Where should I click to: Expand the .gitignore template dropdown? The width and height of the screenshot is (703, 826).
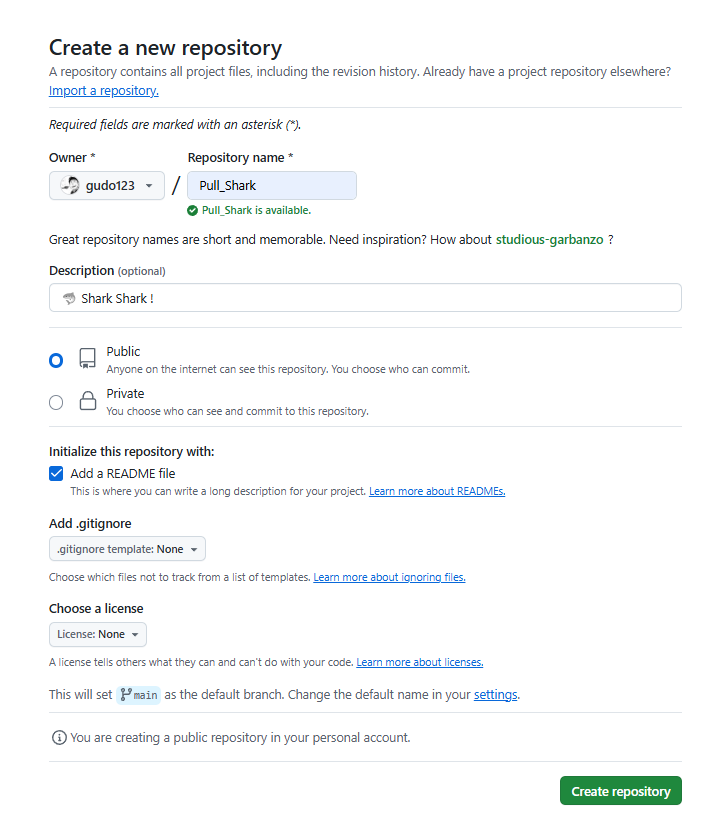[127, 549]
